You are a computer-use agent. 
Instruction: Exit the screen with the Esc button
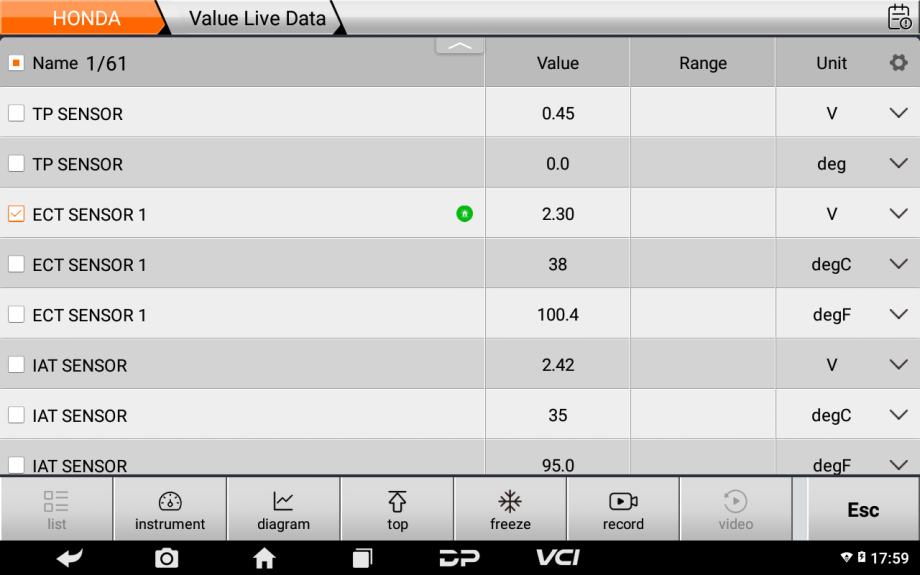pos(863,509)
